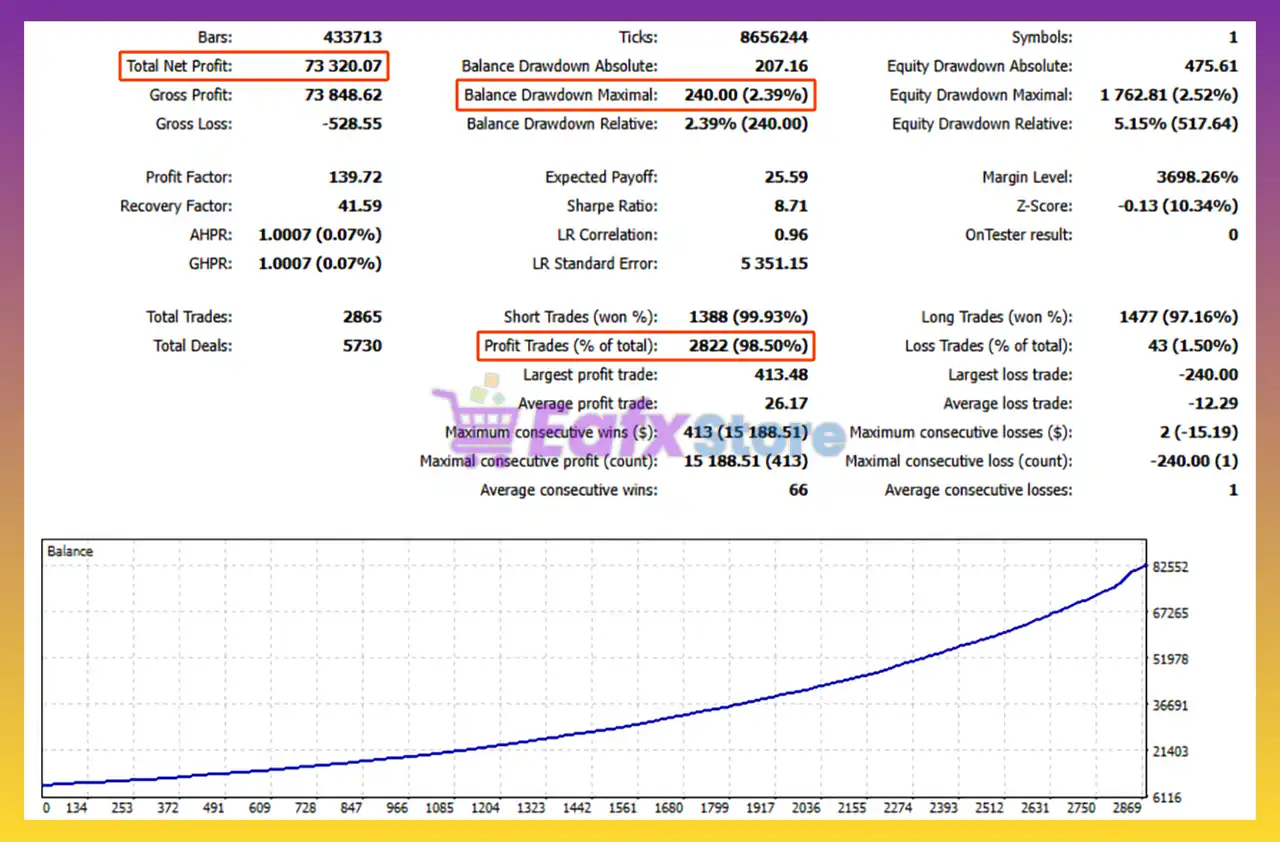The height and width of the screenshot is (842, 1280).
Task: Click the 1442 tick on chart's horizontal axis
Action: [x=575, y=808]
